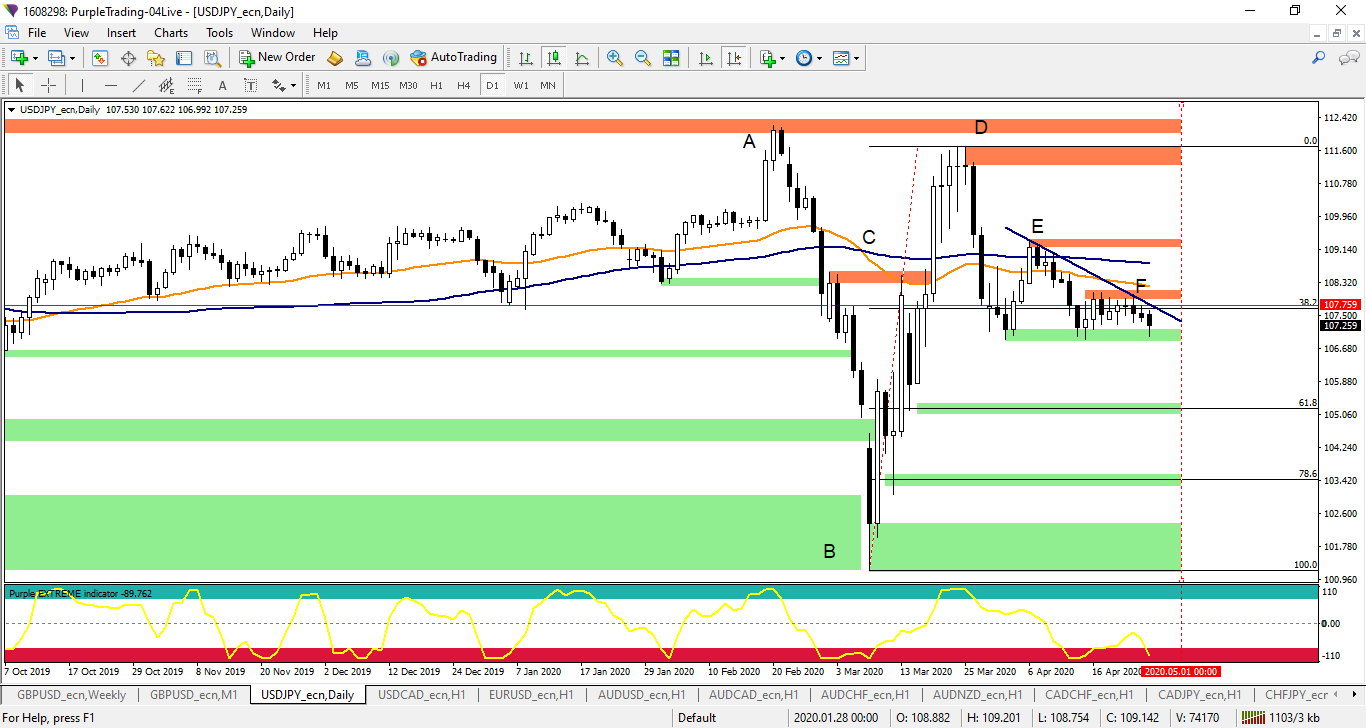
Task: Open the File menu
Action: point(37,33)
